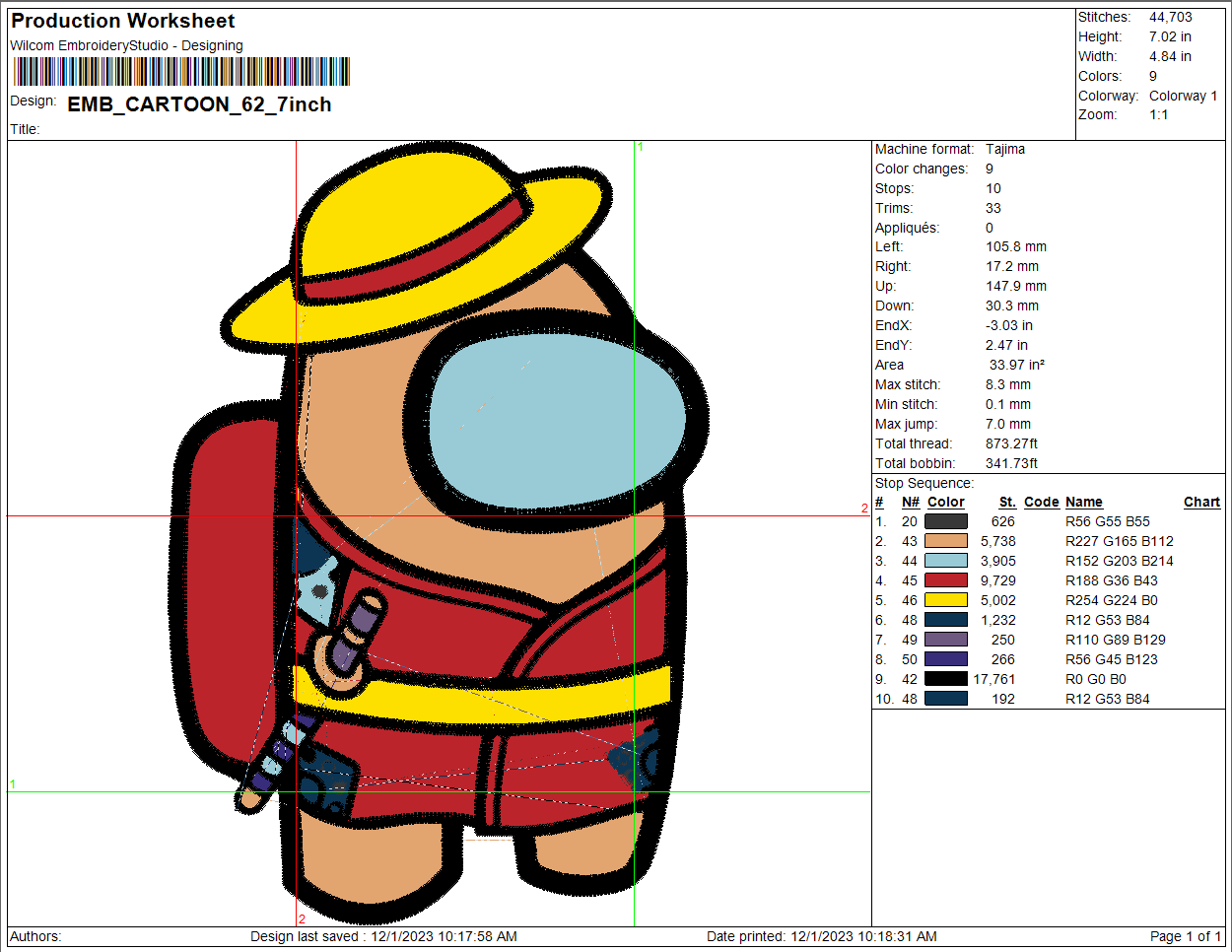Image resolution: width=1232 pixels, height=952 pixels.
Task: Select the black swatch with 17,761 stitches
Action: pyautogui.click(x=945, y=679)
